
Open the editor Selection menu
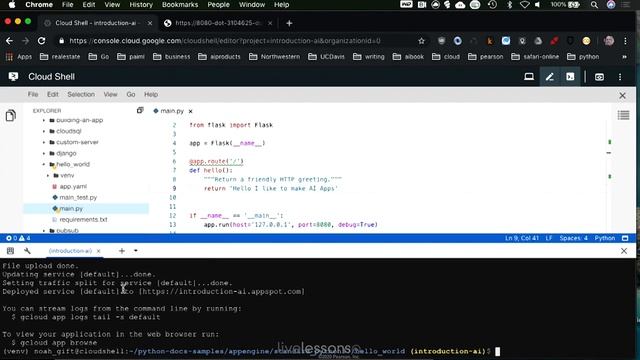click(x=81, y=94)
